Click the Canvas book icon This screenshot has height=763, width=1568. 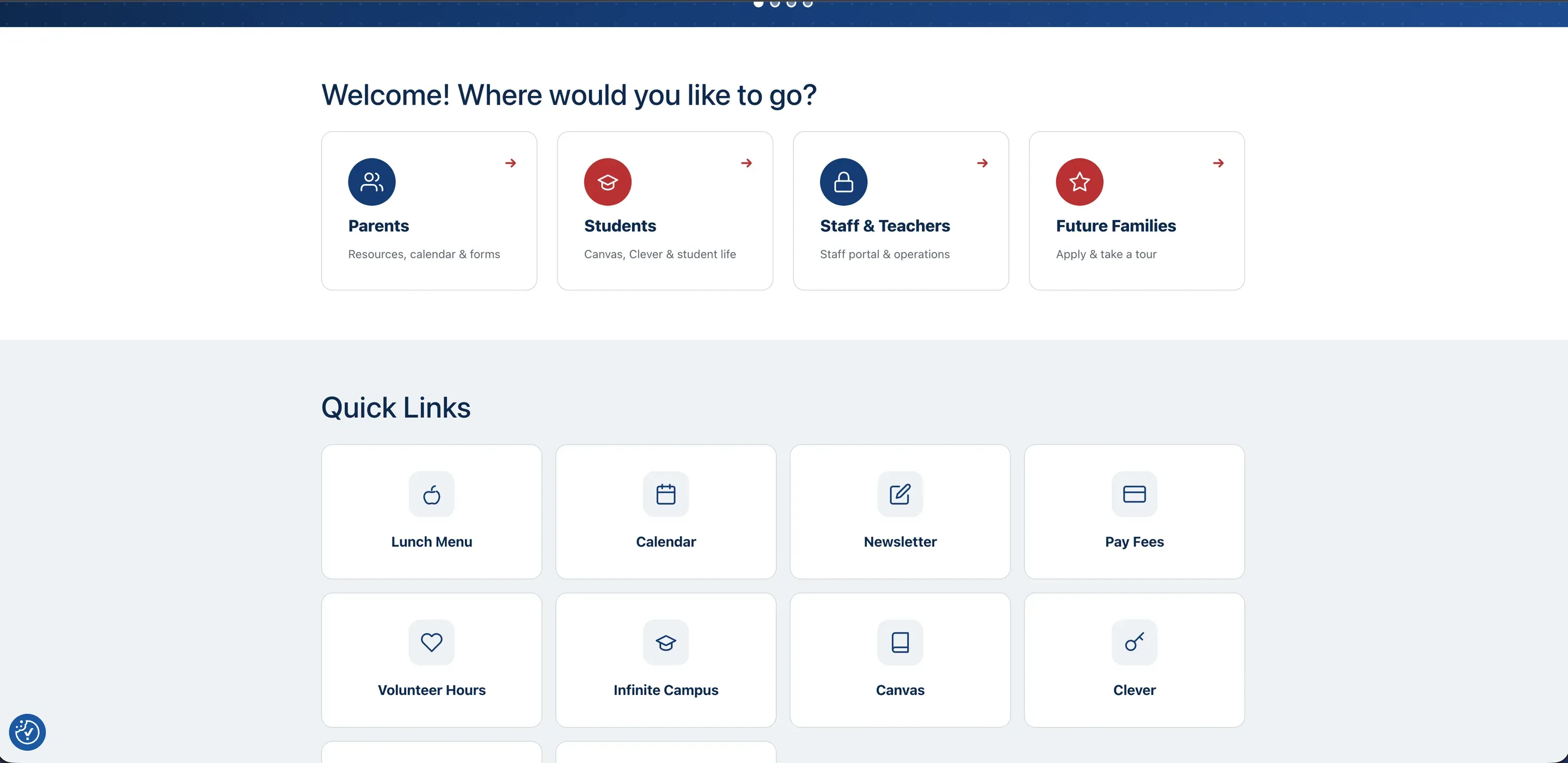pos(901,643)
